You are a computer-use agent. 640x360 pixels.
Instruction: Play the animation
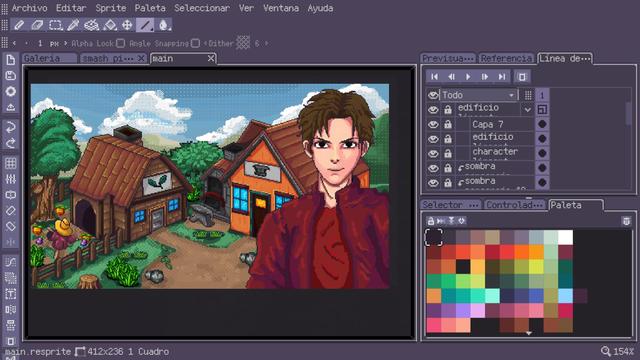click(468, 76)
